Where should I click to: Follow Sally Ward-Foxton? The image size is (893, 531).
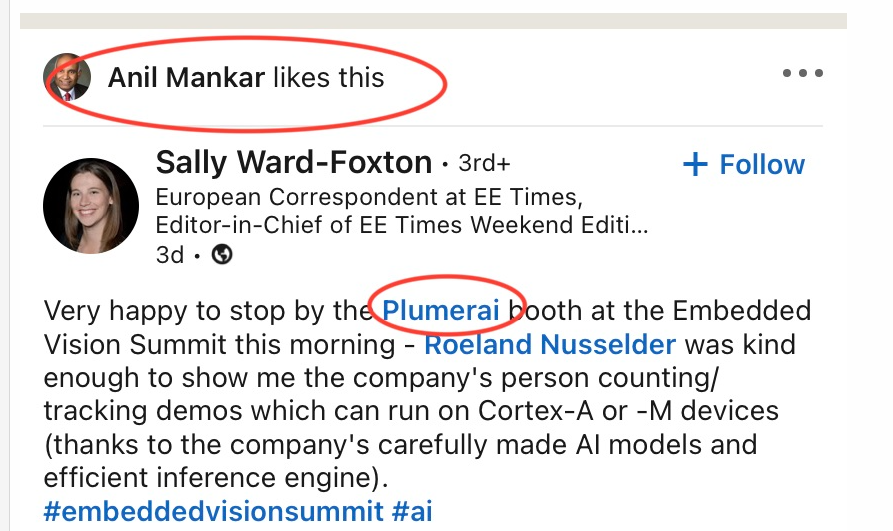pos(762,165)
